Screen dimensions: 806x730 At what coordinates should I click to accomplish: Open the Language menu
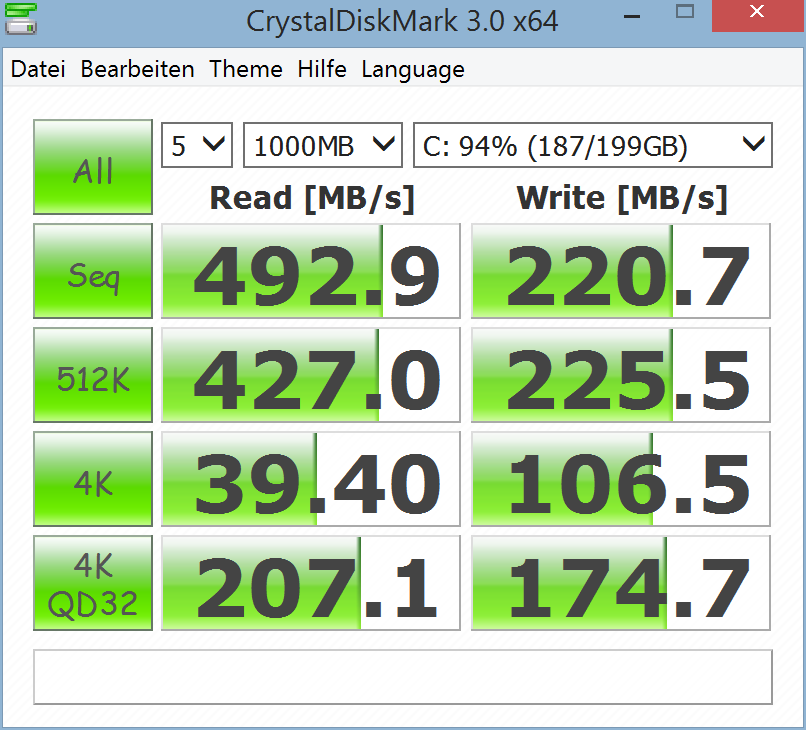pyautogui.click(x=413, y=70)
